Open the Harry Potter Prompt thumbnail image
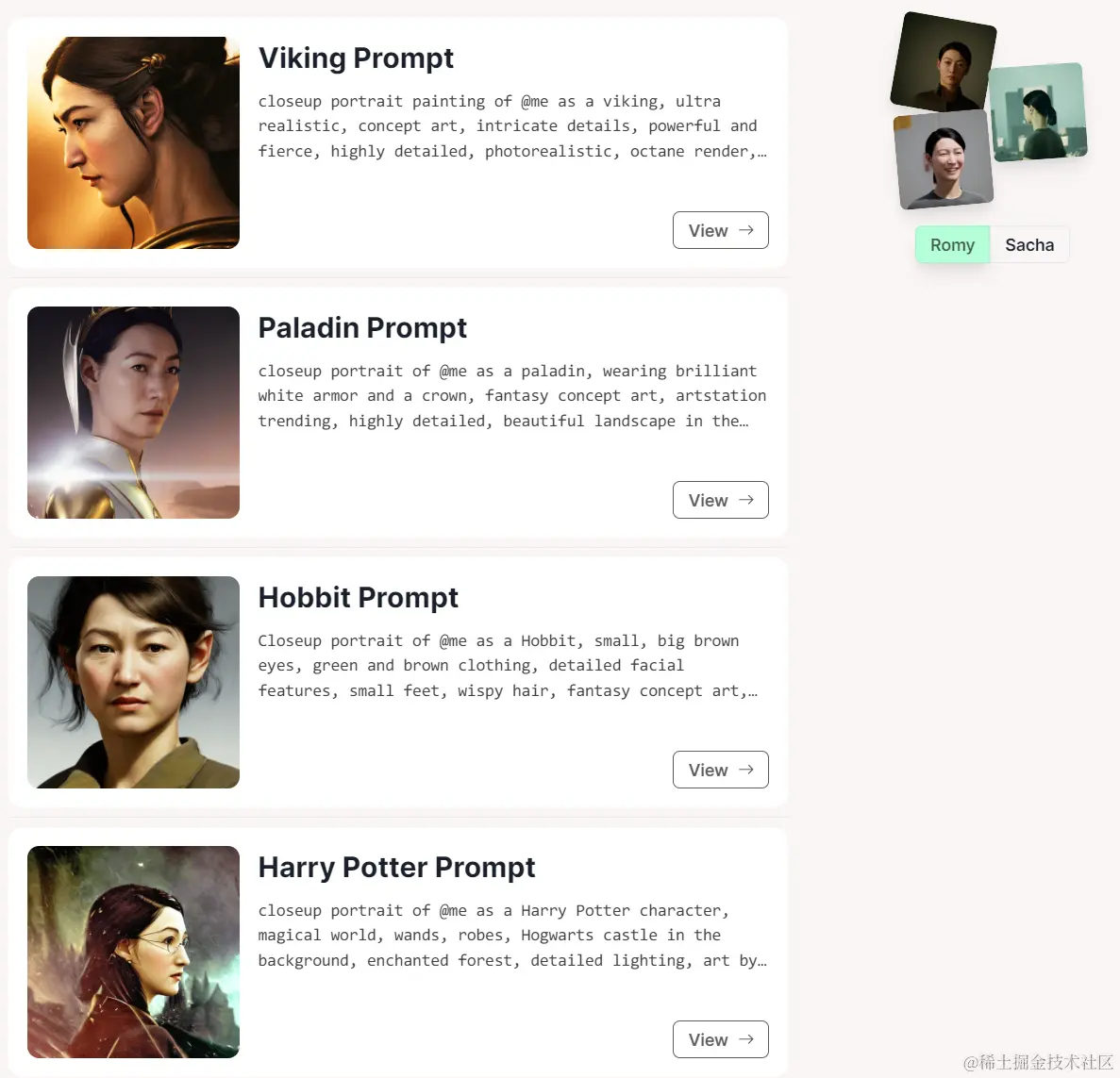This screenshot has height=1078, width=1120. (x=134, y=953)
